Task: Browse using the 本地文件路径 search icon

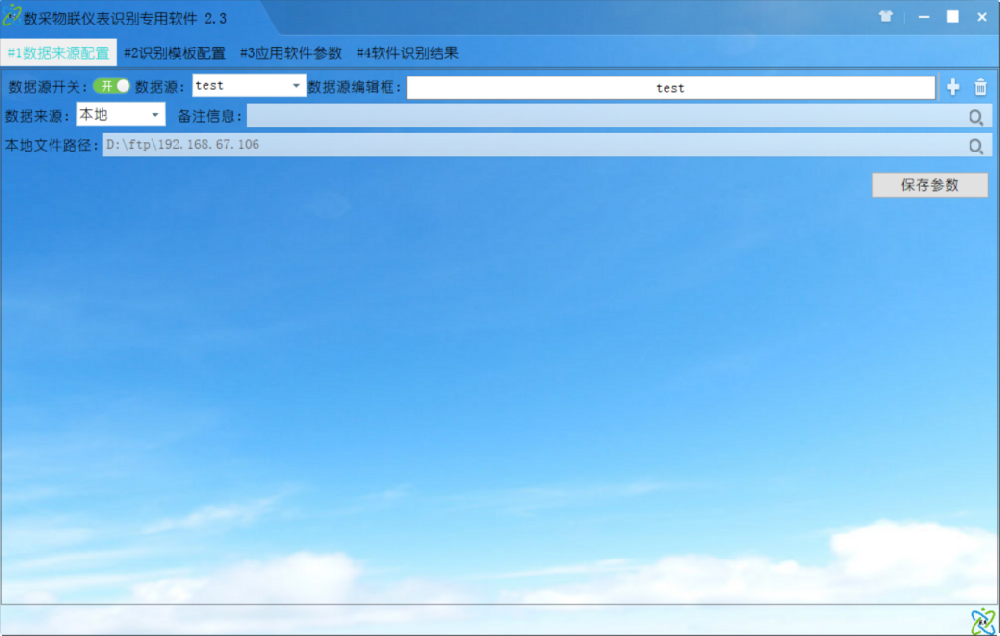Action: point(976,146)
